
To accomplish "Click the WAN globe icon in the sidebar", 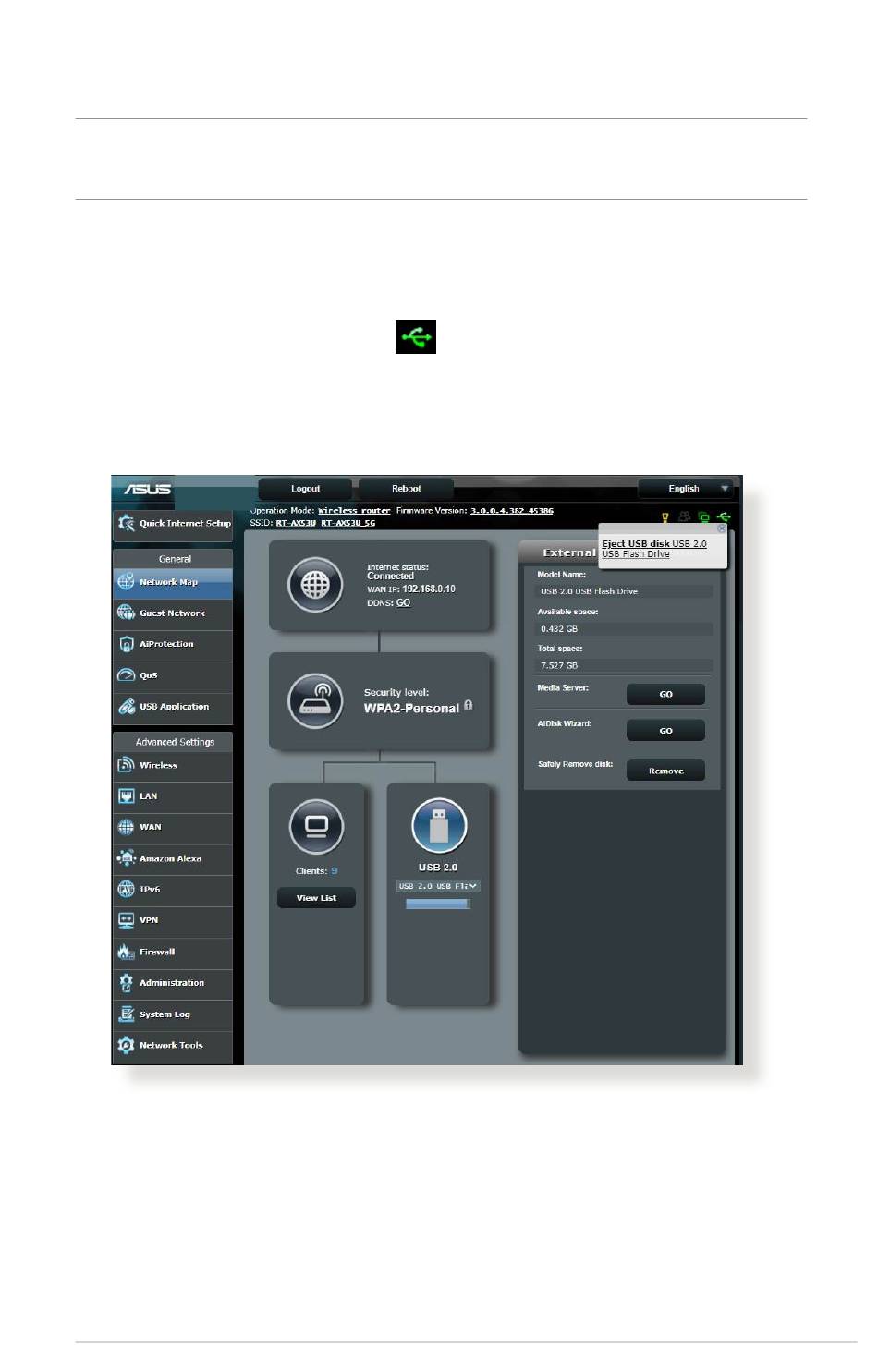I will pos(127,827).
